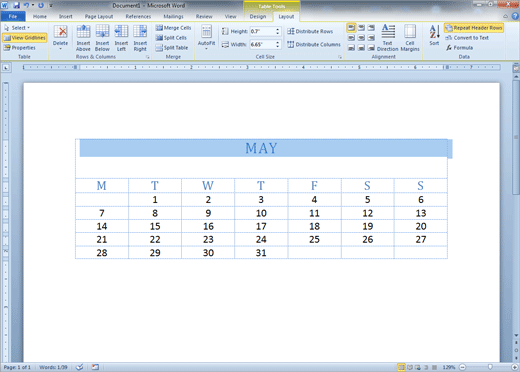Switch to the Mailings tab
520x372 pixels.
tap(173, 16)
